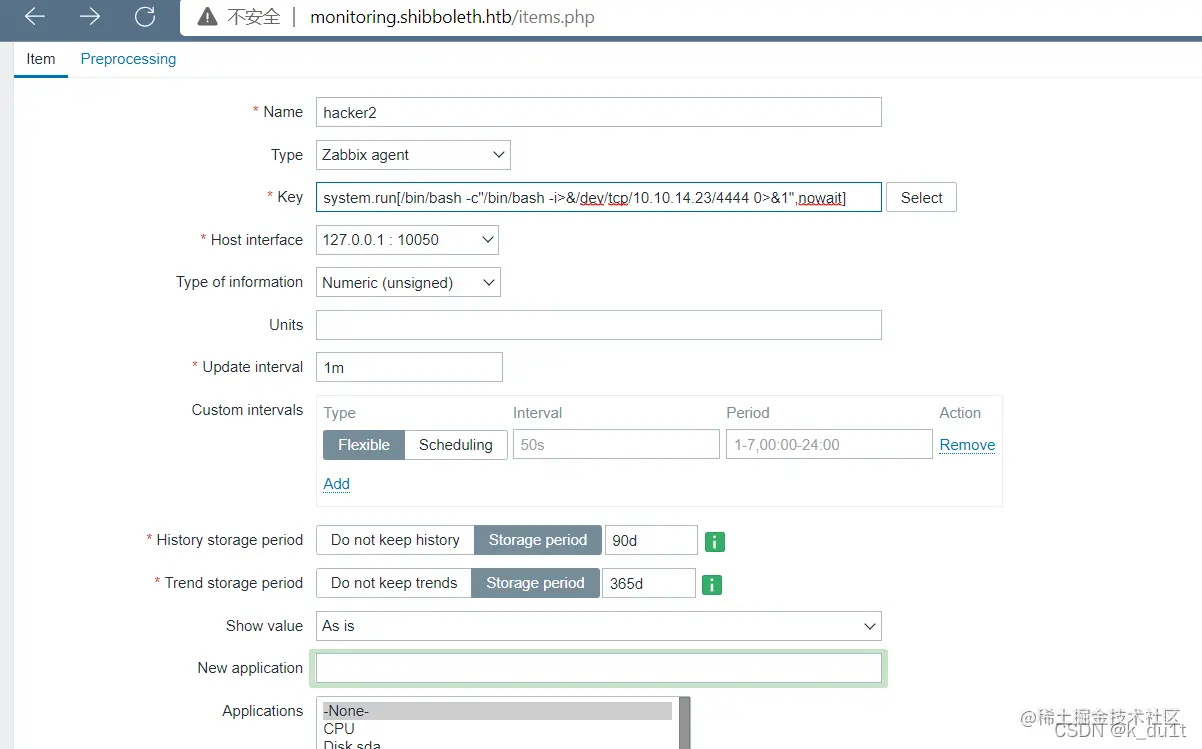The image size is (1202, 749).
Task: Click Remove link for custom interval
Action: (x=967, y=445)
